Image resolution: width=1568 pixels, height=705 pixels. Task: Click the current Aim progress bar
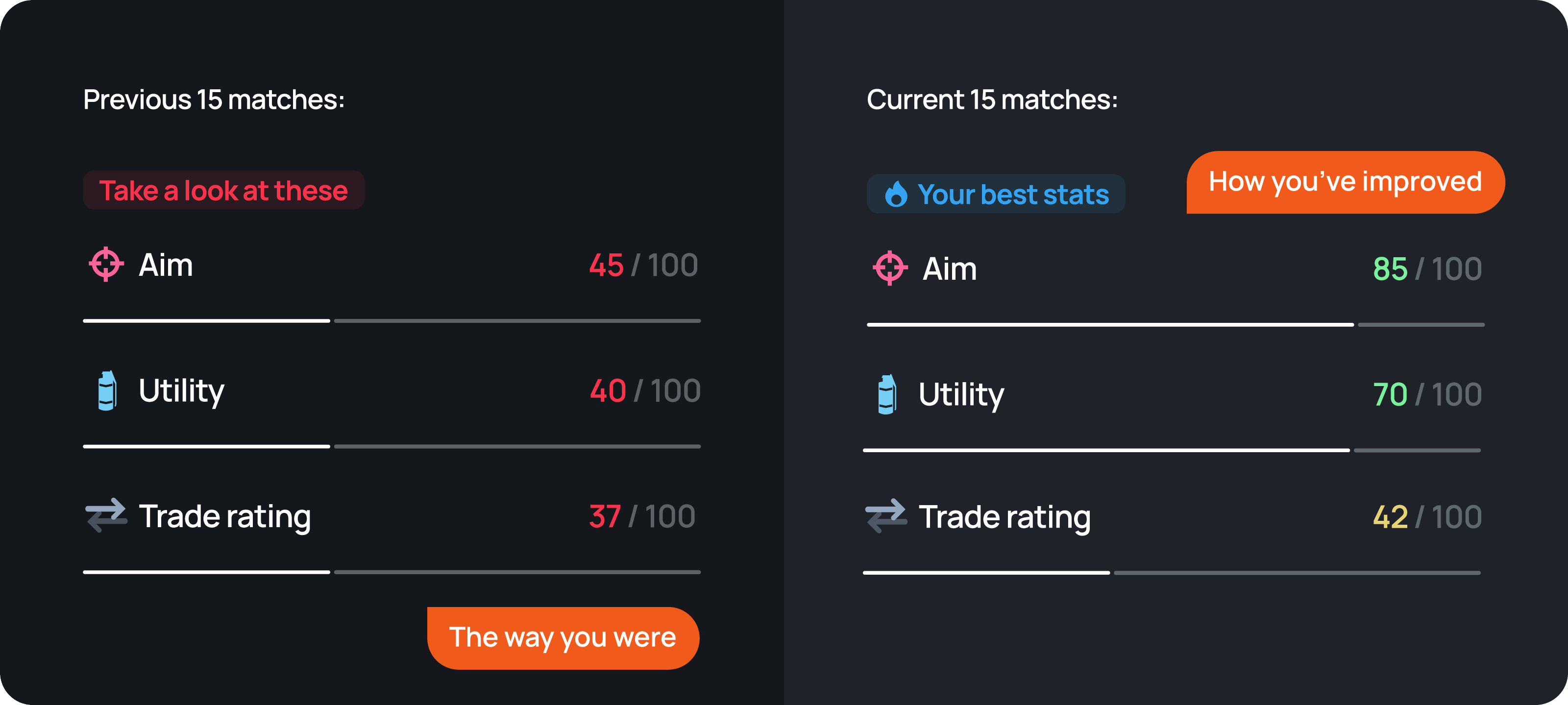click(x=1176, y=324)
